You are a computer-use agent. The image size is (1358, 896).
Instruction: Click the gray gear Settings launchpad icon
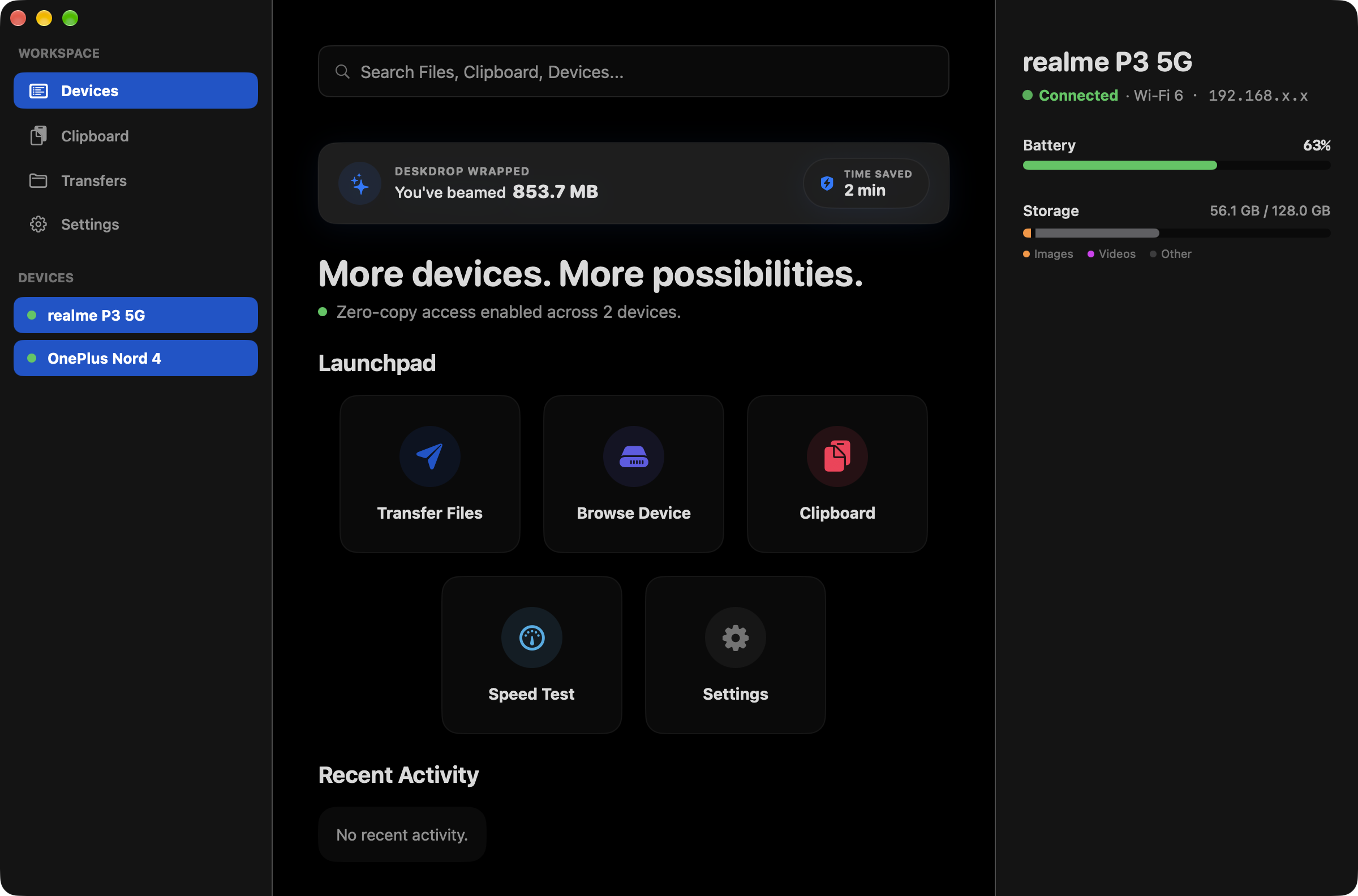[x=735, y=637]
